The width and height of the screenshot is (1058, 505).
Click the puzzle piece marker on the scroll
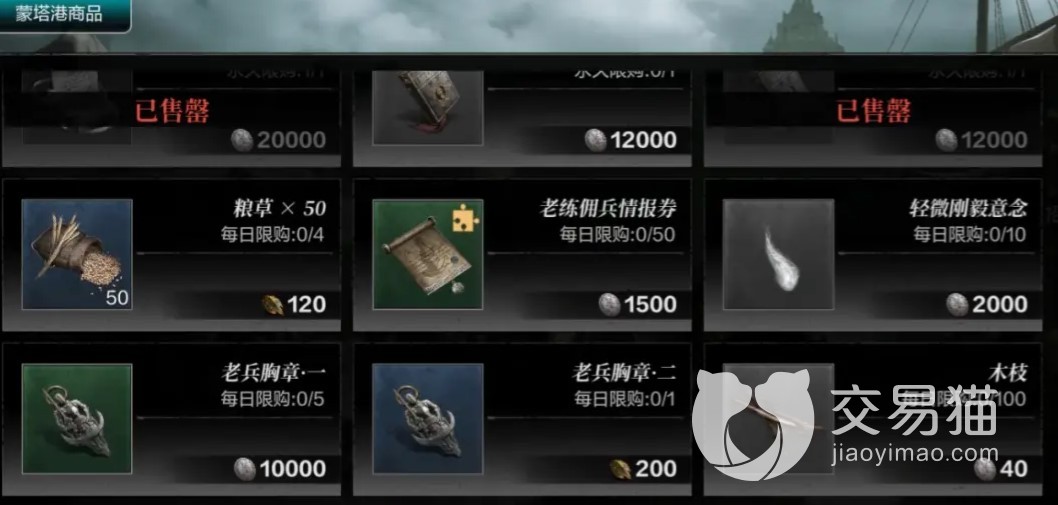(466, 217)
